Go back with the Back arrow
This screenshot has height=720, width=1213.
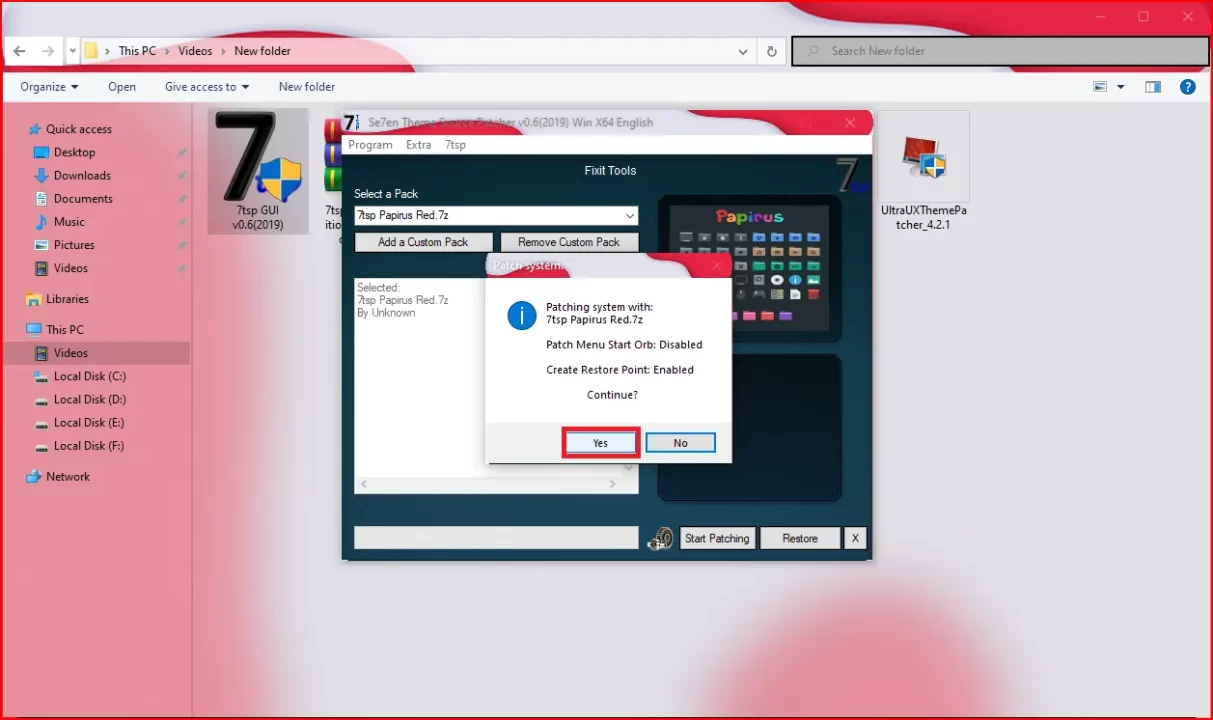click(19, 51)
